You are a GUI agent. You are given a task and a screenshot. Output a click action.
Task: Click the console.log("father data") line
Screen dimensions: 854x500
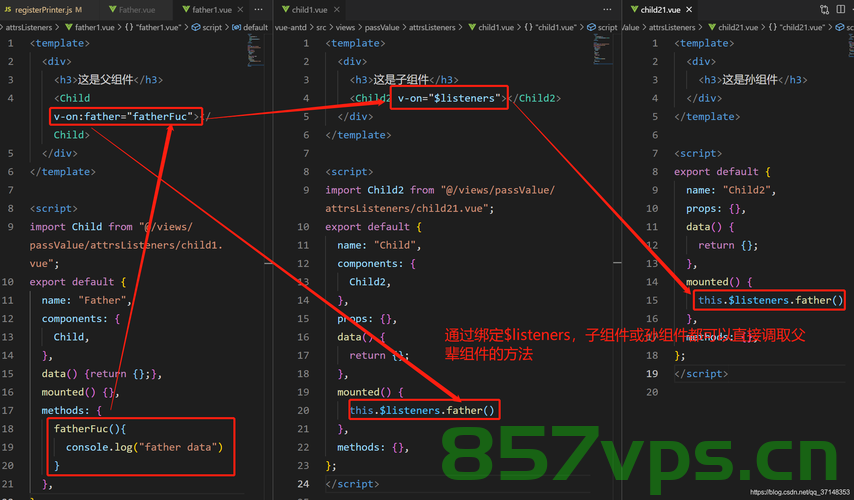[144, 447]
